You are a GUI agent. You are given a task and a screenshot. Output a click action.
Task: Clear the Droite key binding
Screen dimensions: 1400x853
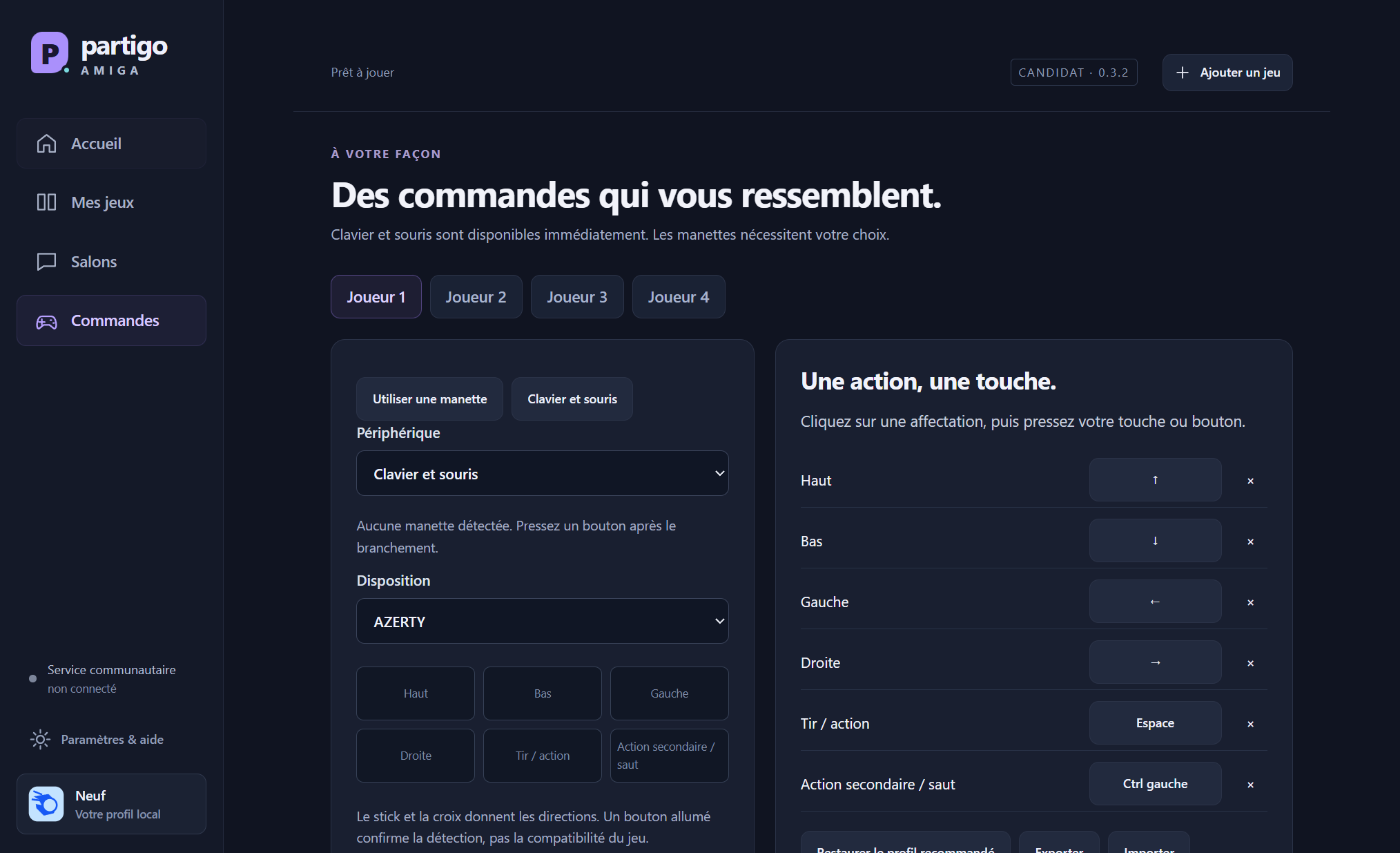pyautogui.click(x=1250, y=663)
